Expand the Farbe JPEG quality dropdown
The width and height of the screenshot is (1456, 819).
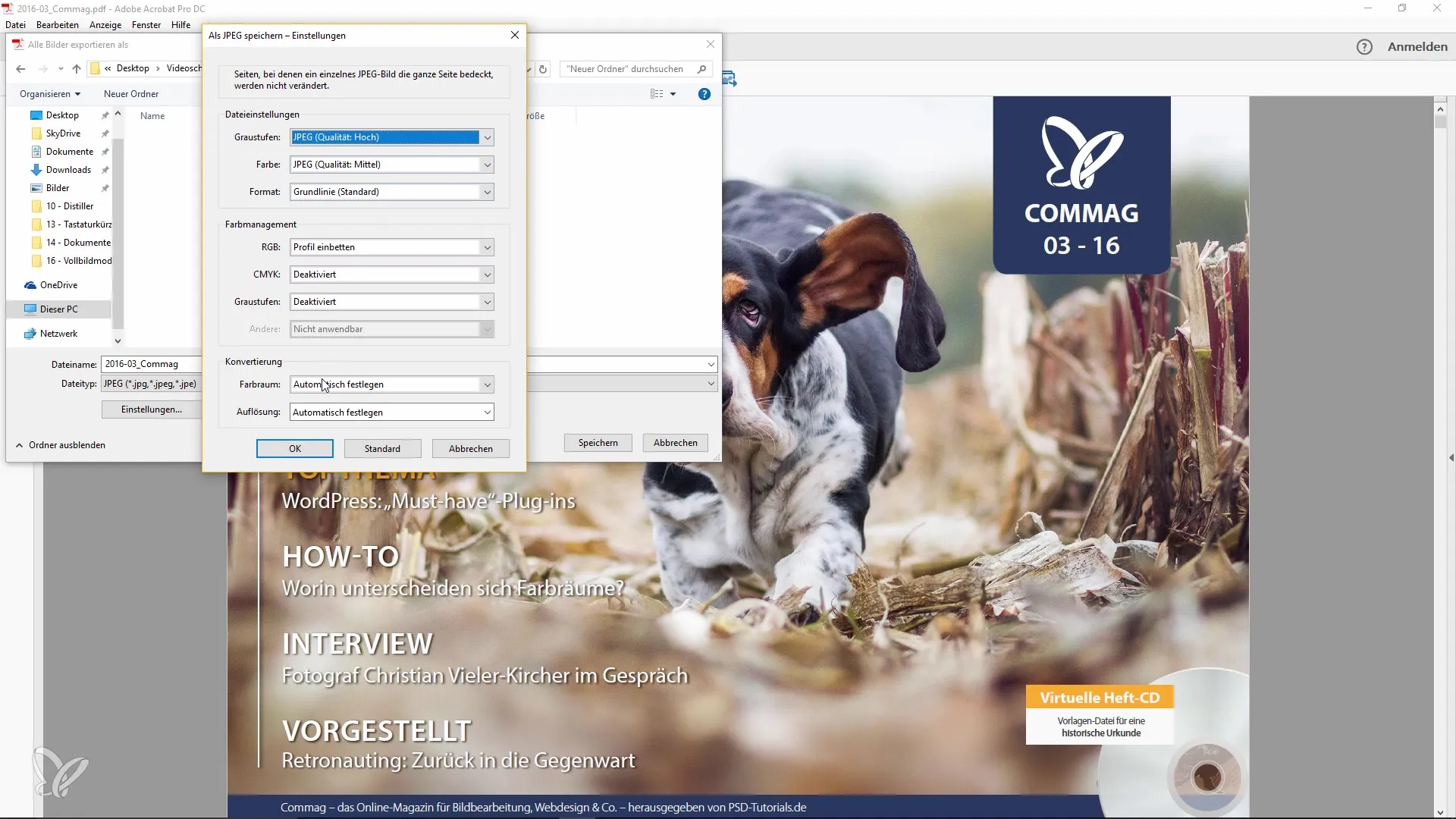point(487,164)
